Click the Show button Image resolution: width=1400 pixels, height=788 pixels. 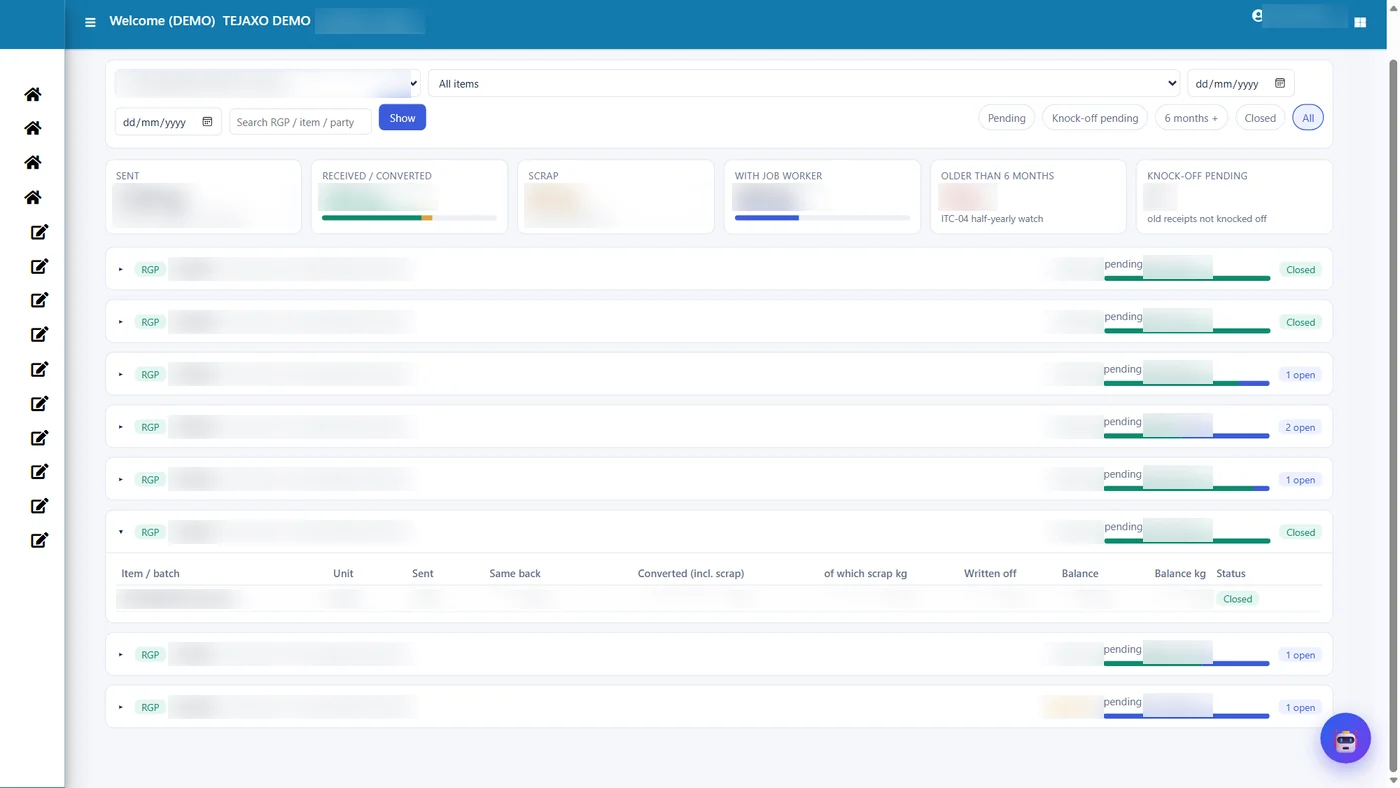402,118
